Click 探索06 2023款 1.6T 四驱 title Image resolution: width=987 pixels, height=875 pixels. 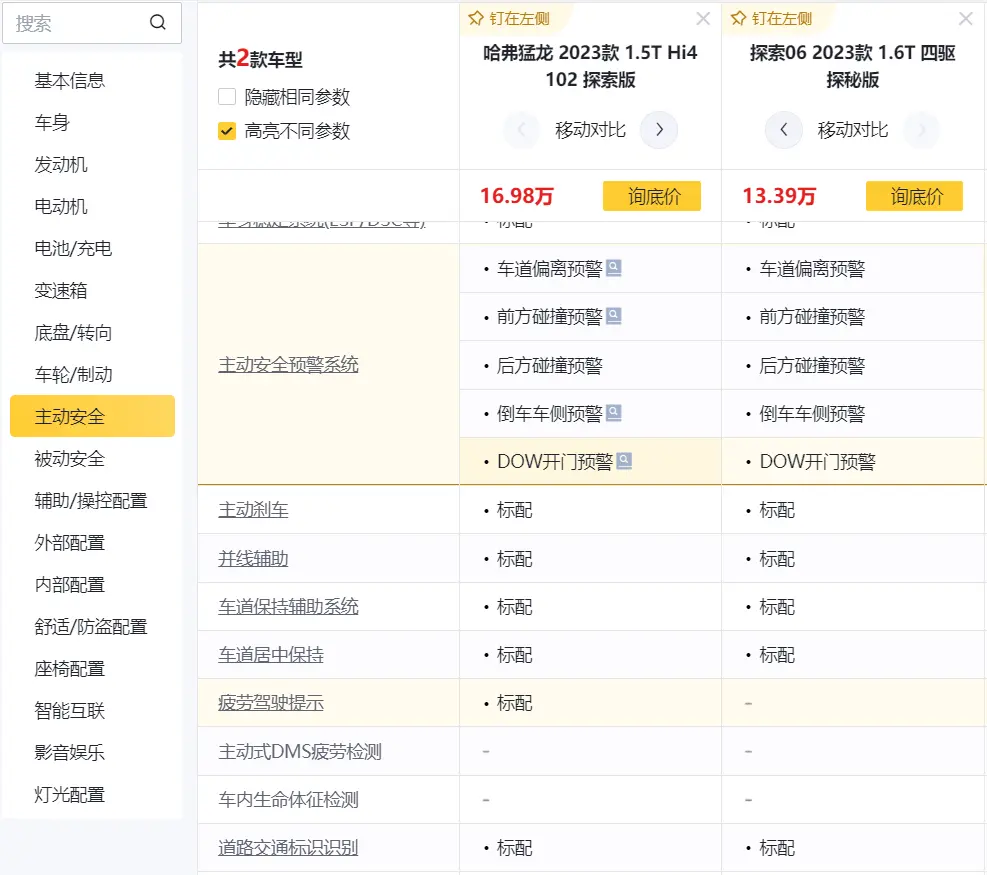853,65
